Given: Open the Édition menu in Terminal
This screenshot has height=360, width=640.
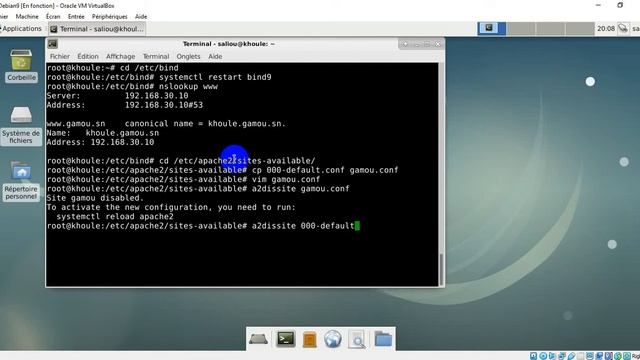Looking at the screenshot, I should coord(88,56).
